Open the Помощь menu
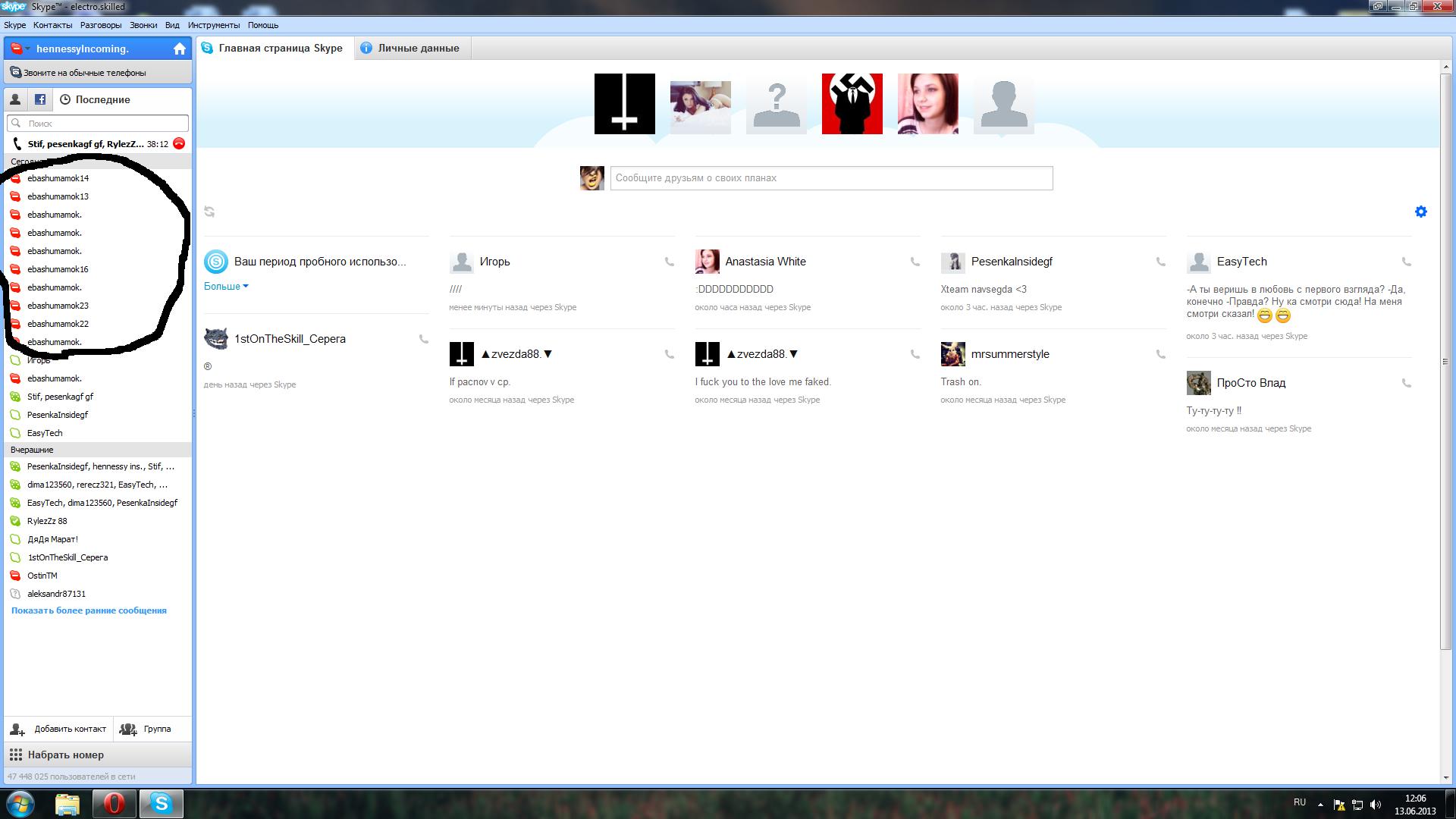Viewport: 1456px width, 819px height. [263, 25]
